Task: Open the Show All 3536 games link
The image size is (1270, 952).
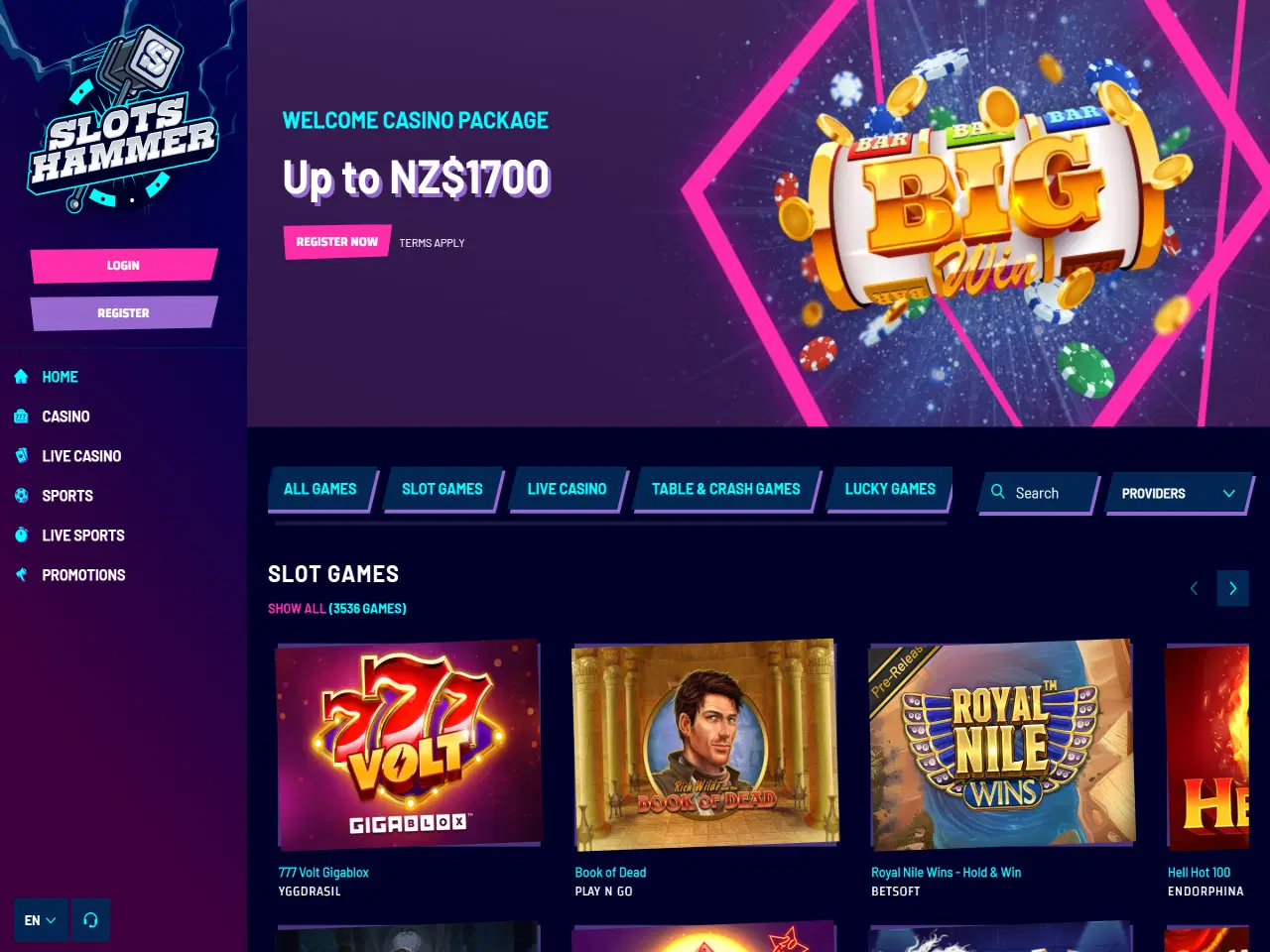Action: pos(337,609)
